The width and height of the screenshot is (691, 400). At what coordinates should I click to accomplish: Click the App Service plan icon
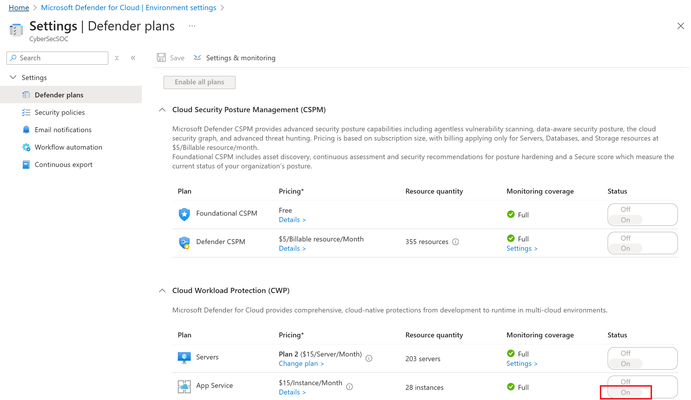coord(184,386)
